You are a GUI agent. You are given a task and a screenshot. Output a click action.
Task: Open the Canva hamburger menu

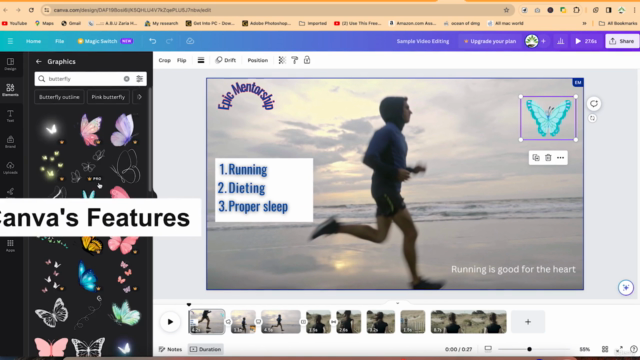(x=10, y=41)
